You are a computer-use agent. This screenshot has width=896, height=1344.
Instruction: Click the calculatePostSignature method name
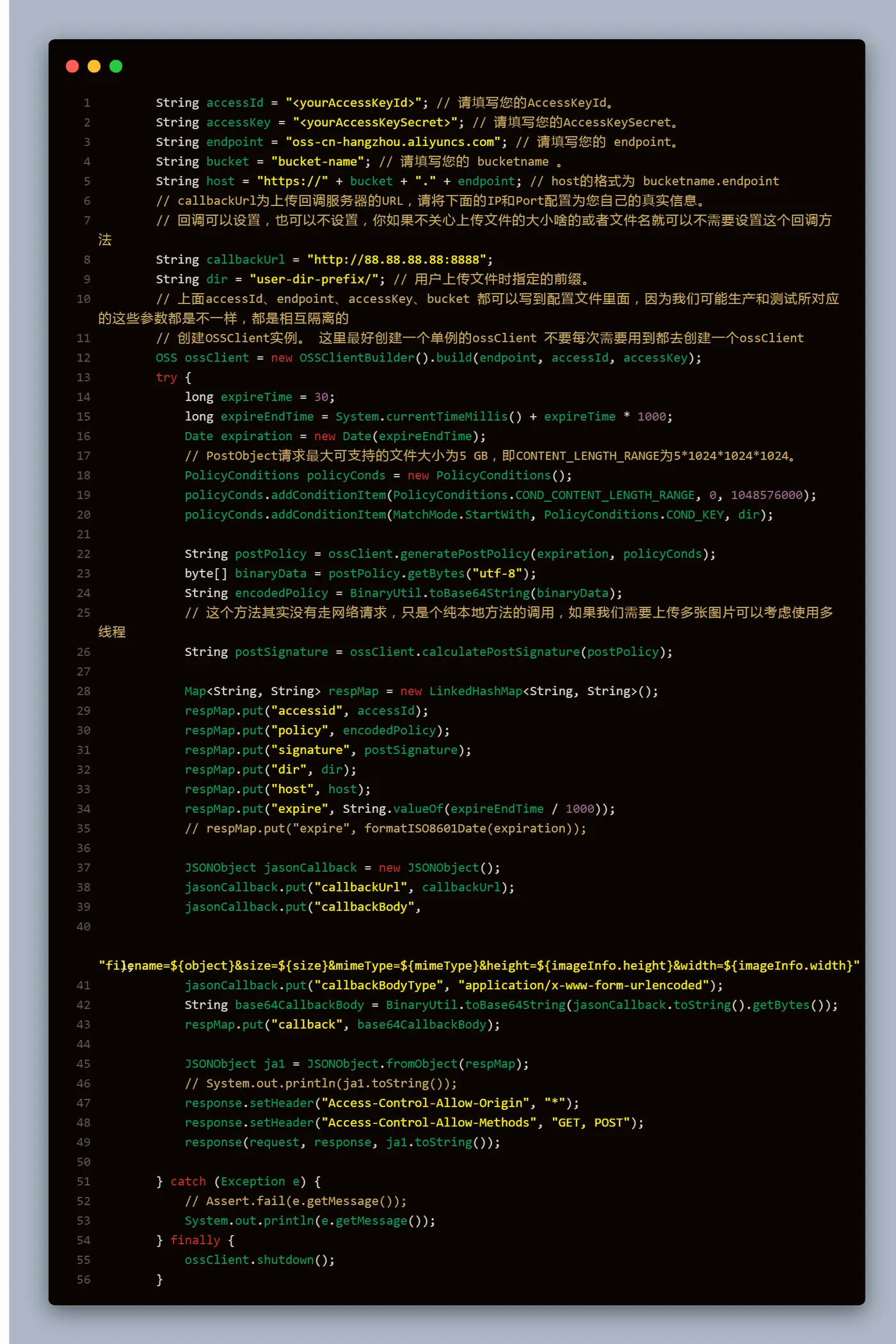point(501,652)
